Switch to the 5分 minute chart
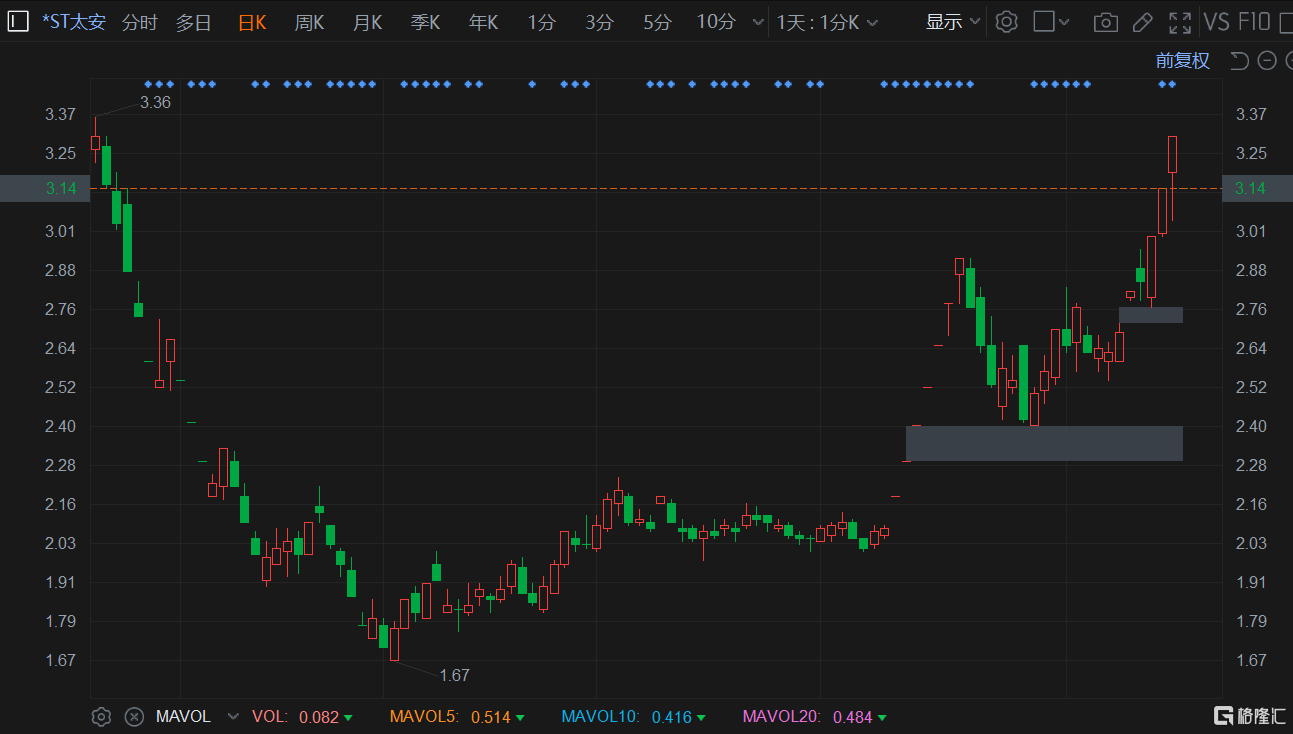This screenshot has width=1293, height=734. (657, 22)
